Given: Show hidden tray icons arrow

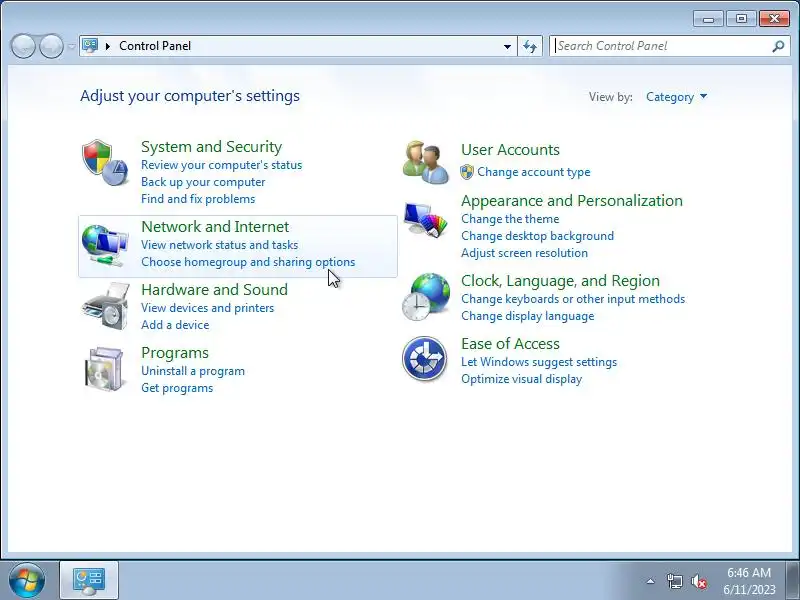Looking at the screenshot, I should tap(651, 581).
